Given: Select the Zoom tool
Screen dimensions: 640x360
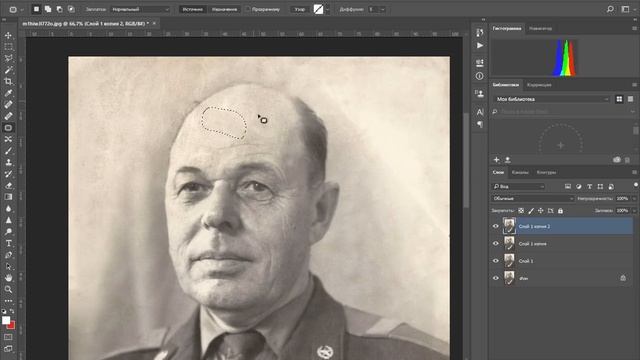Looking at the screenshot, I should point(8,289).
